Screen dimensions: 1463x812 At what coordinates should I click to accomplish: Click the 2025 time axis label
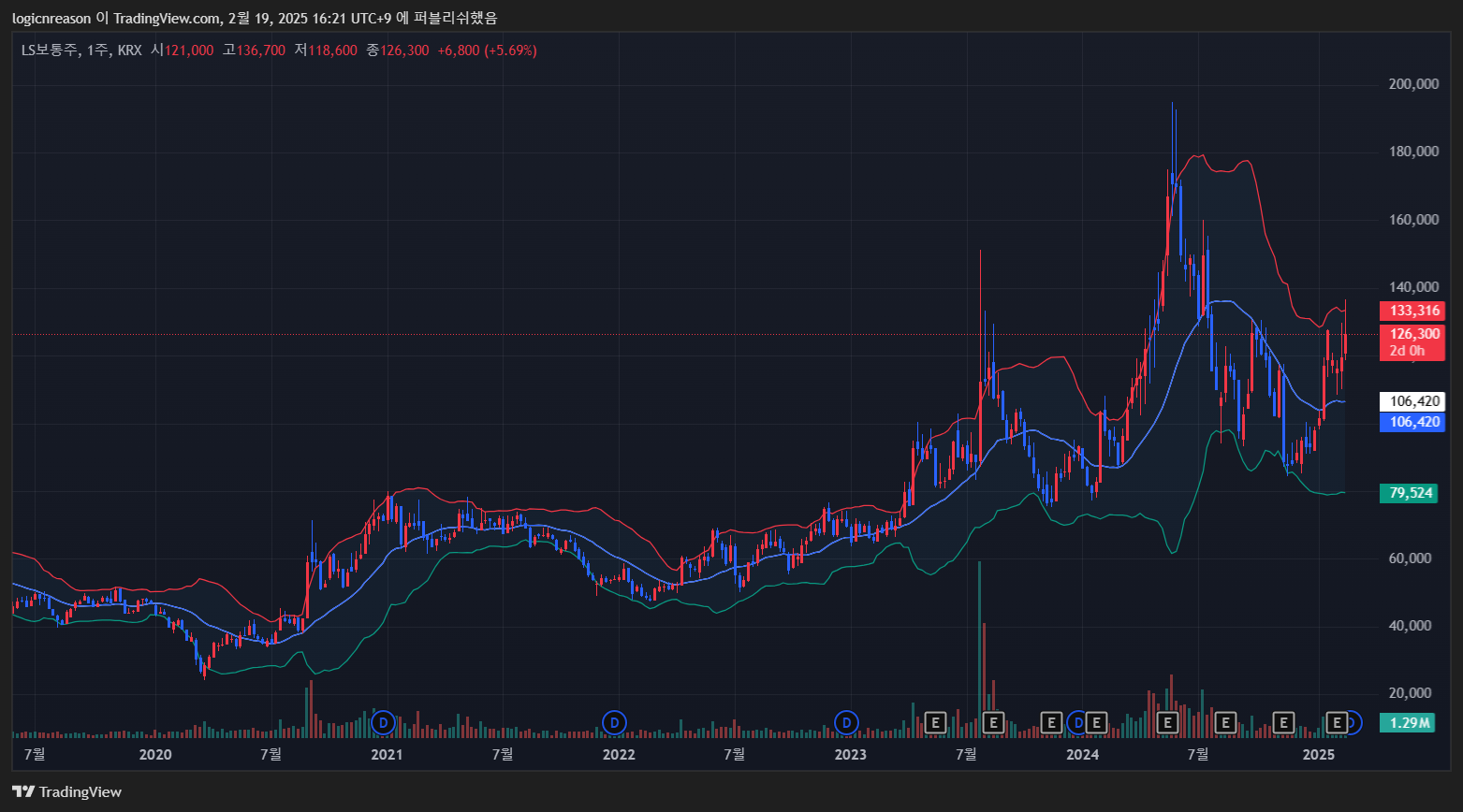[x=1318, y=754]
